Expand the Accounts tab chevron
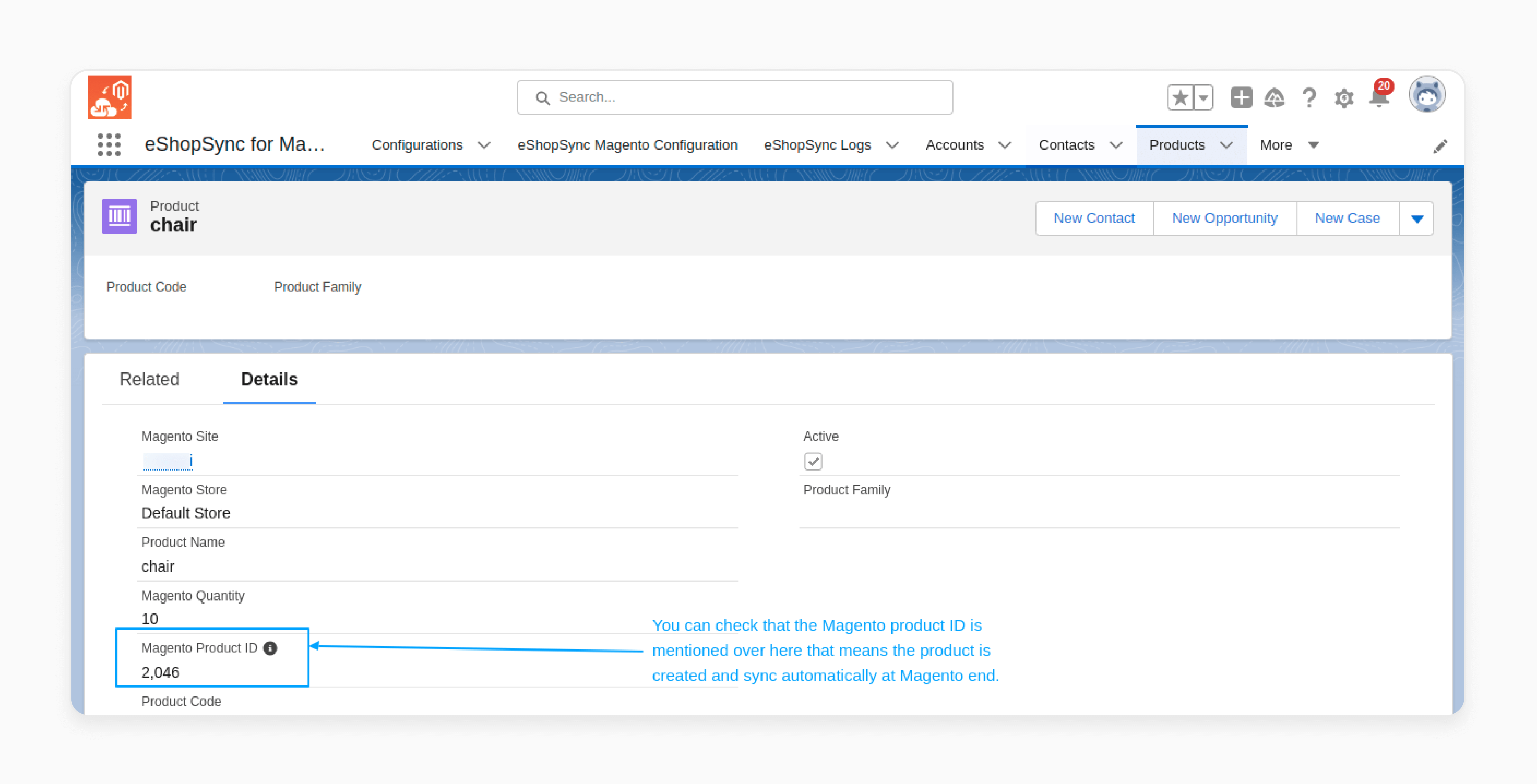Screen dimensions: 1537x784 coord(1005,146)
